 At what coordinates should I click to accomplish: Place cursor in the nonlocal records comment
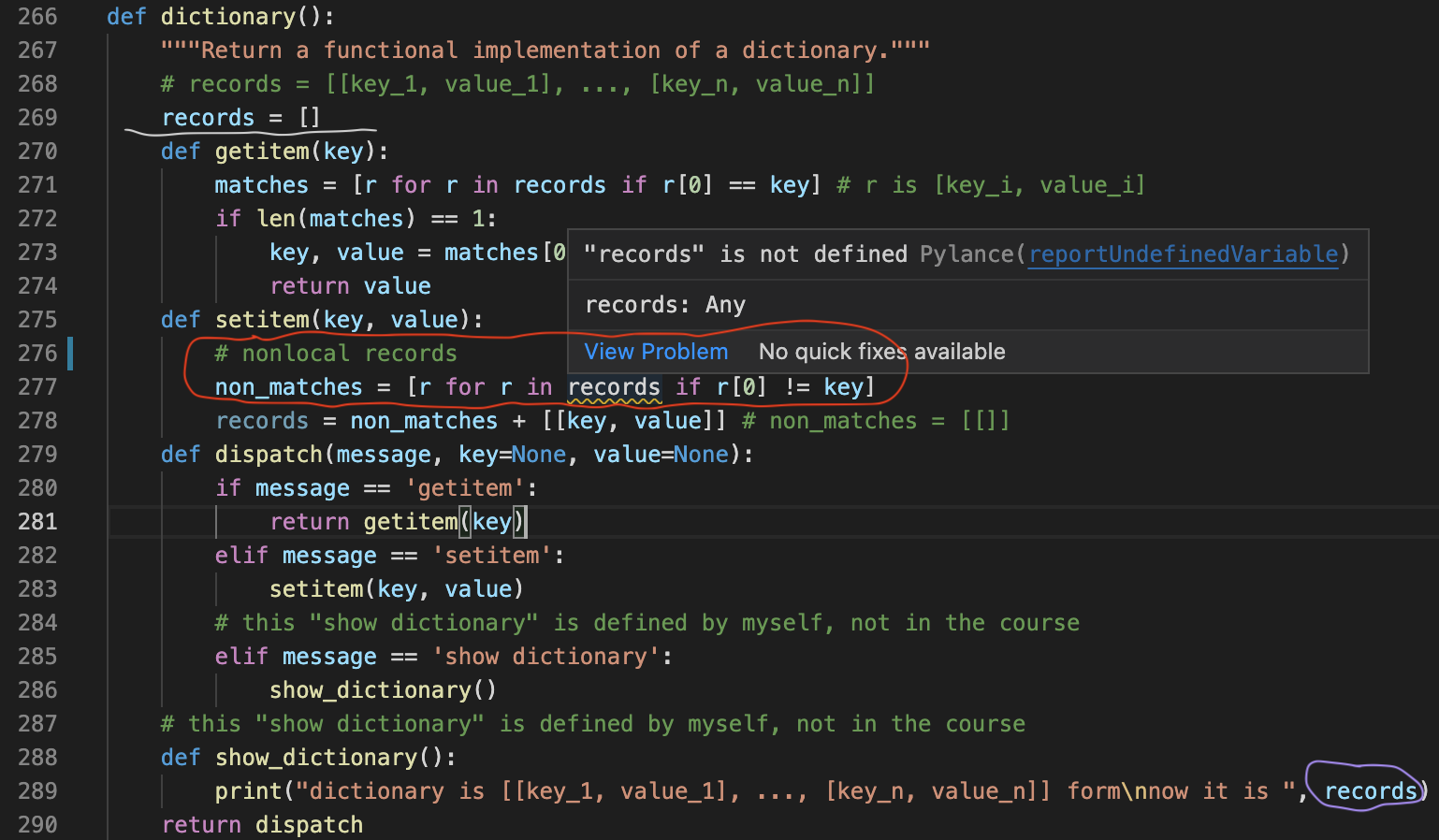(337, 353)
